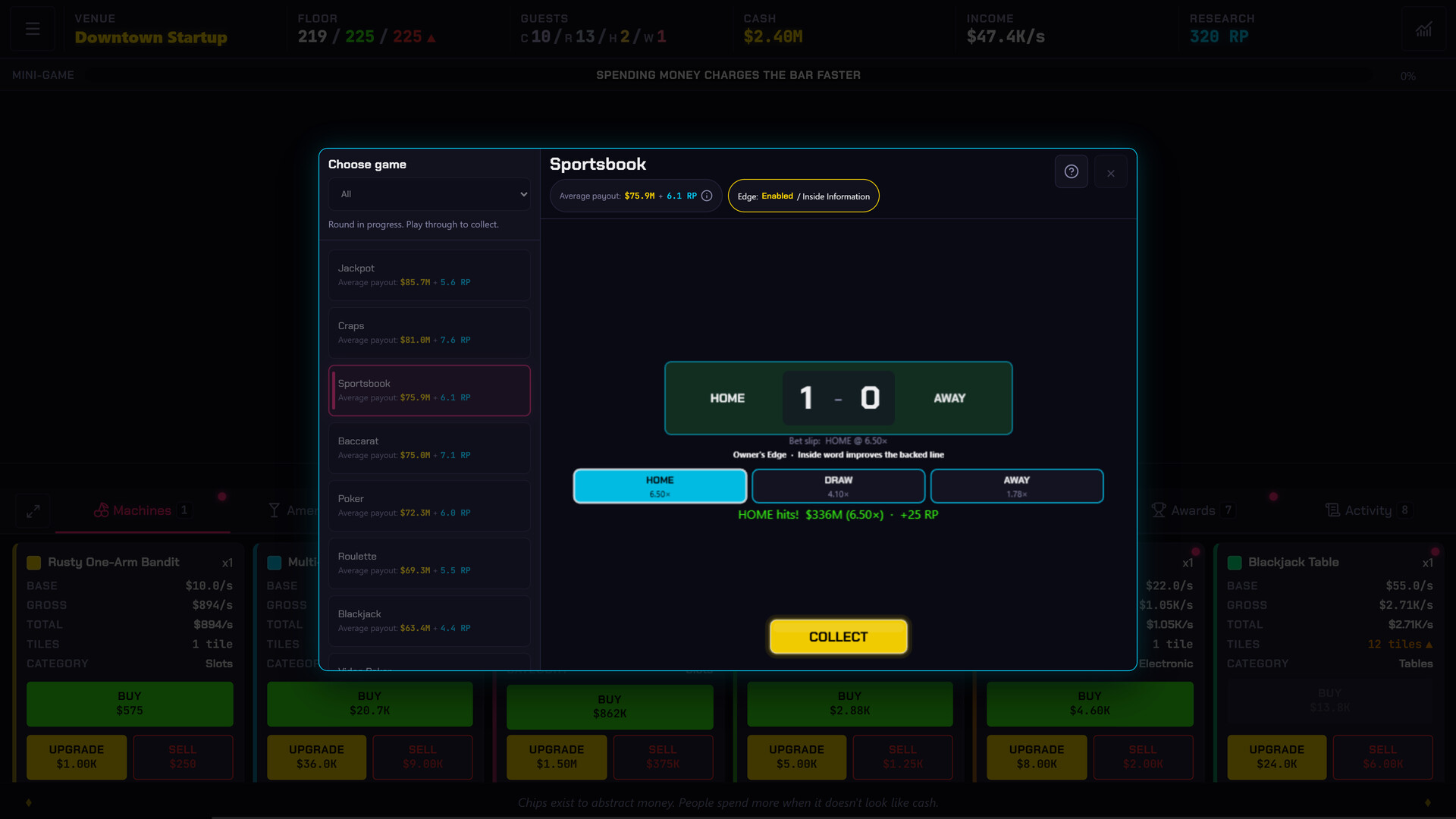
Task: Sell Rusty One-Arm Bandit for $250
Action: pyautogui.click(x=183, y=756)
